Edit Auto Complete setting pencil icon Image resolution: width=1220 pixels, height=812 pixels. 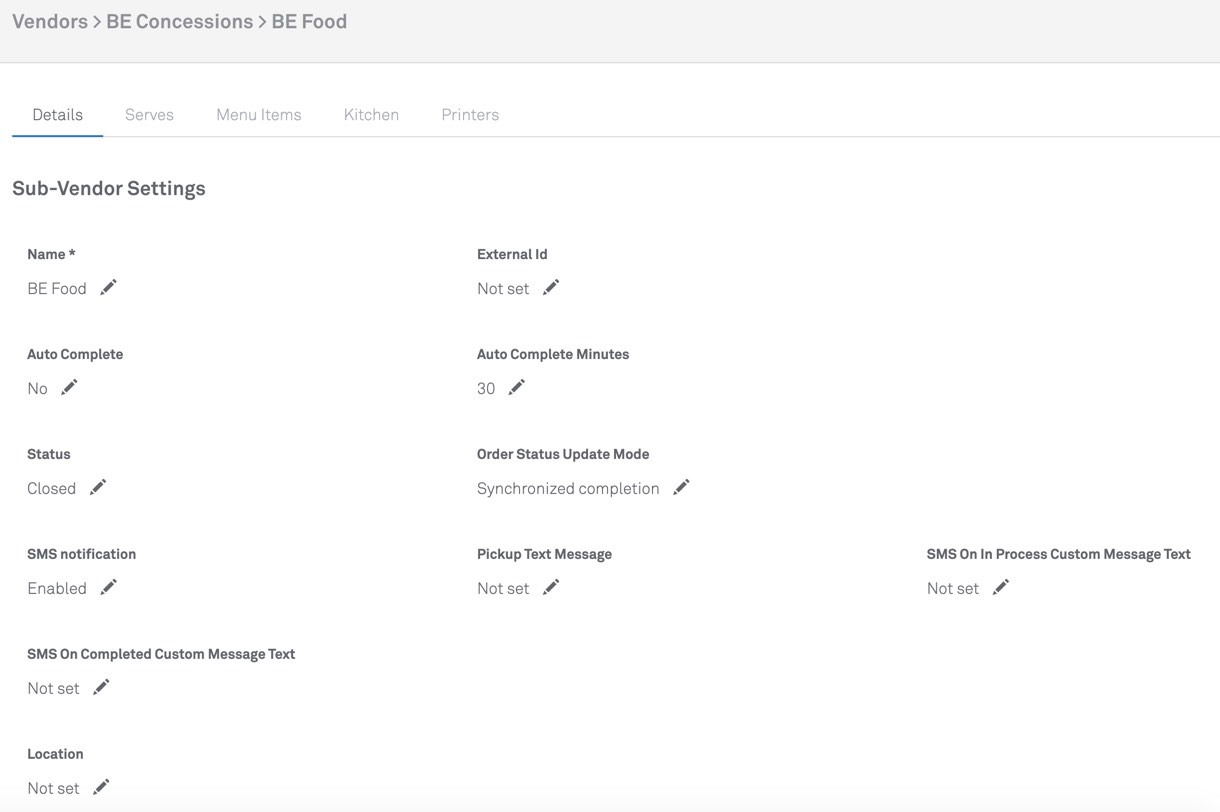69,388
